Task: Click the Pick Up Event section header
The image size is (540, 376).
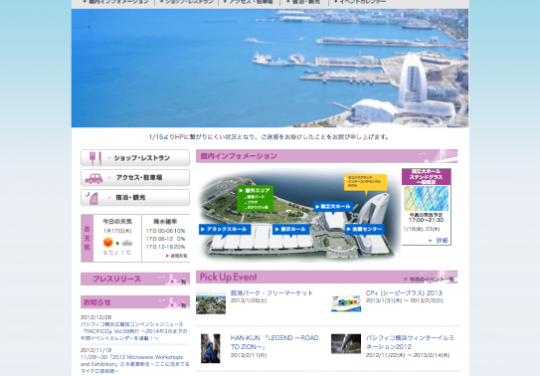Action: coord(327,277)
